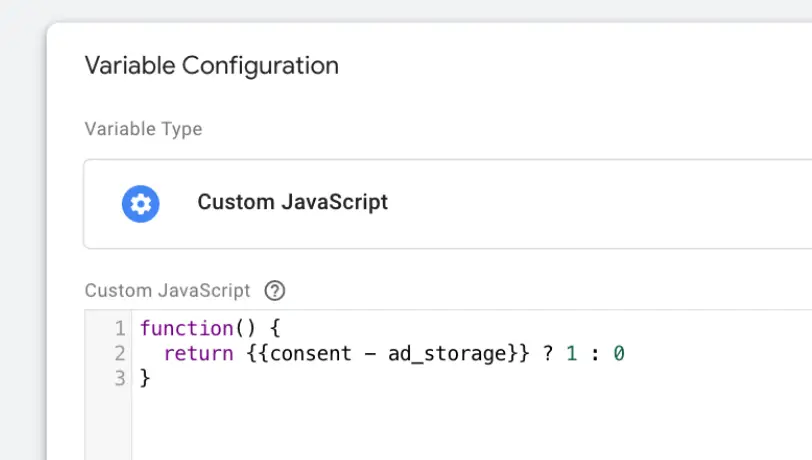Click the ternary question mark operator in code
Viewport: 812px width, 460px height.
(548, 353)
